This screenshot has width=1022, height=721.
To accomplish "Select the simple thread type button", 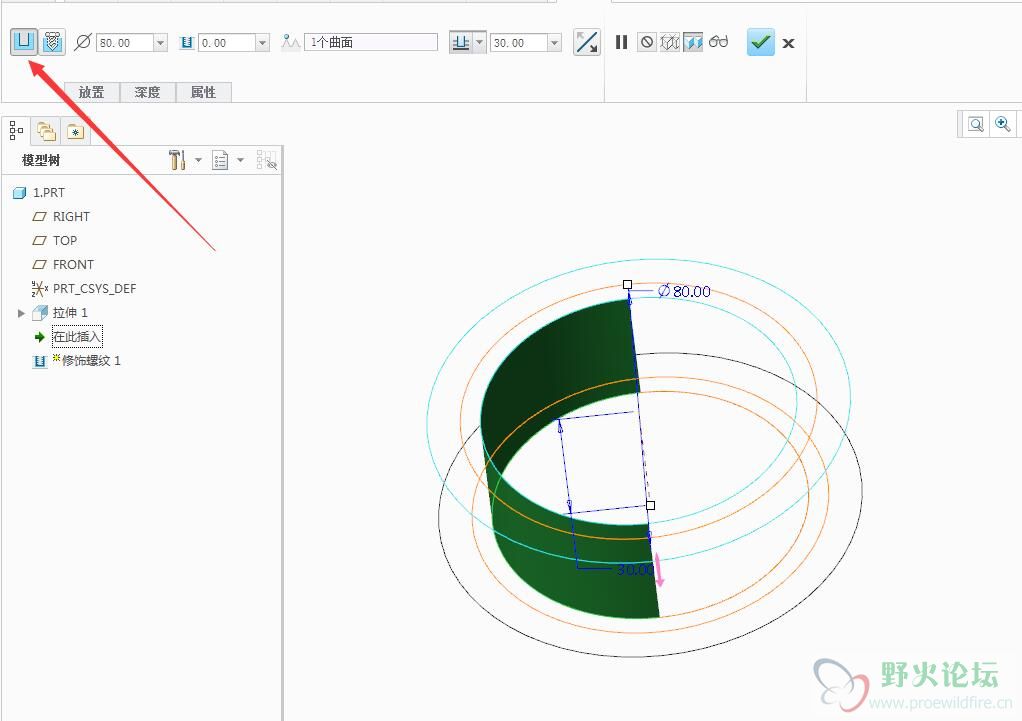I will pos(24,42).
